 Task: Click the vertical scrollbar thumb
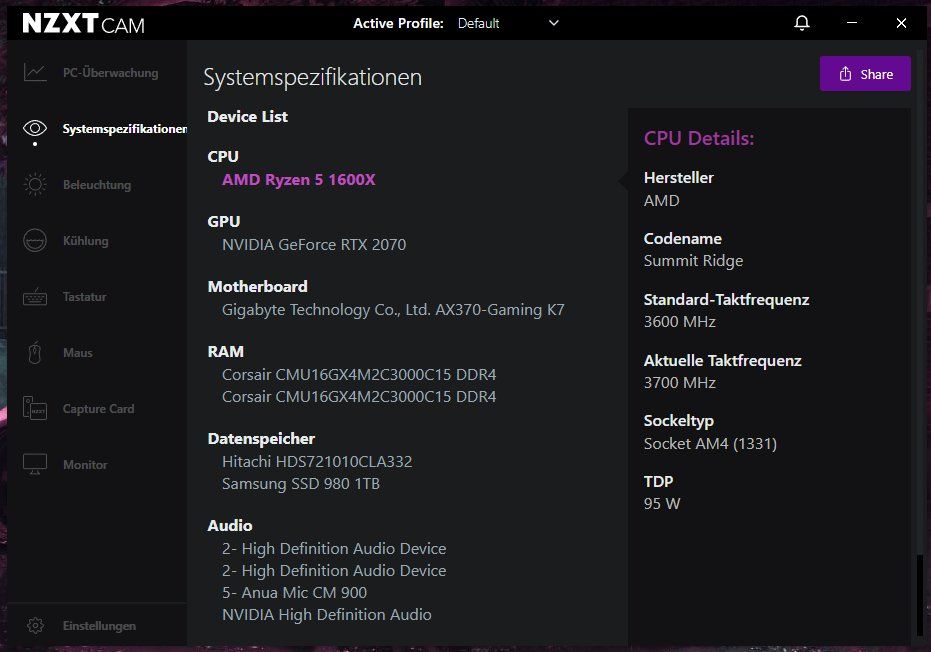tap(920, 596)
